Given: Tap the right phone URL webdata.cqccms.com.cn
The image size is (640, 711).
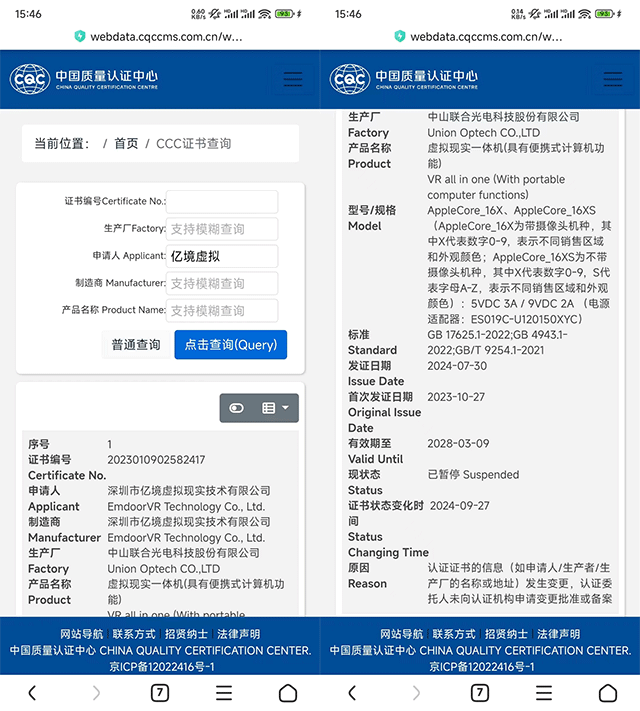Looking at the screenshot, I should (486, 37).
